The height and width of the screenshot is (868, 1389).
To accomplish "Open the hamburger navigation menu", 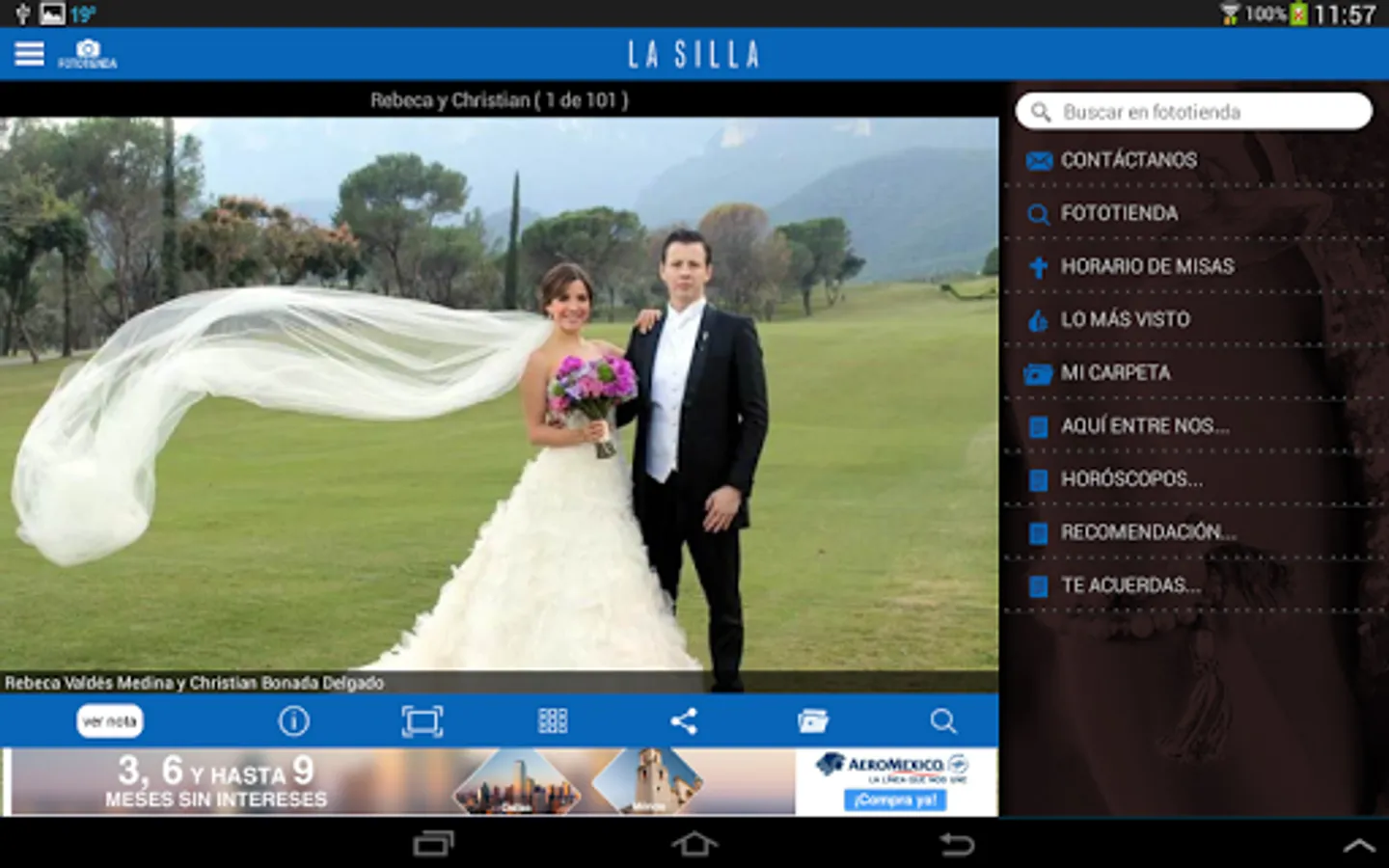I will (x=29, y=53).
